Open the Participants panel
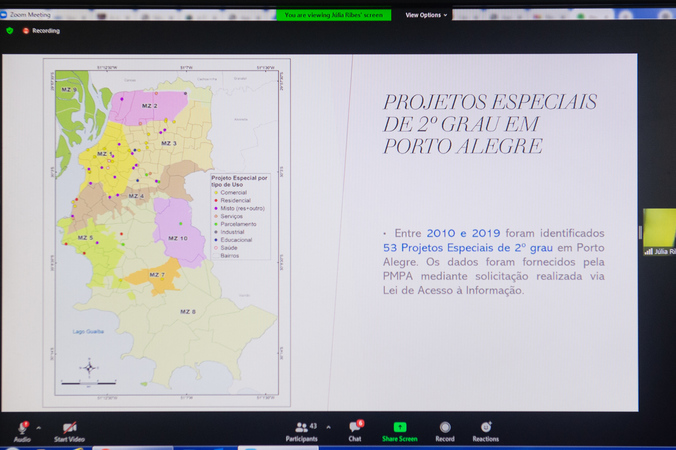Screen dimensions: 676x450 coord(301,432)
